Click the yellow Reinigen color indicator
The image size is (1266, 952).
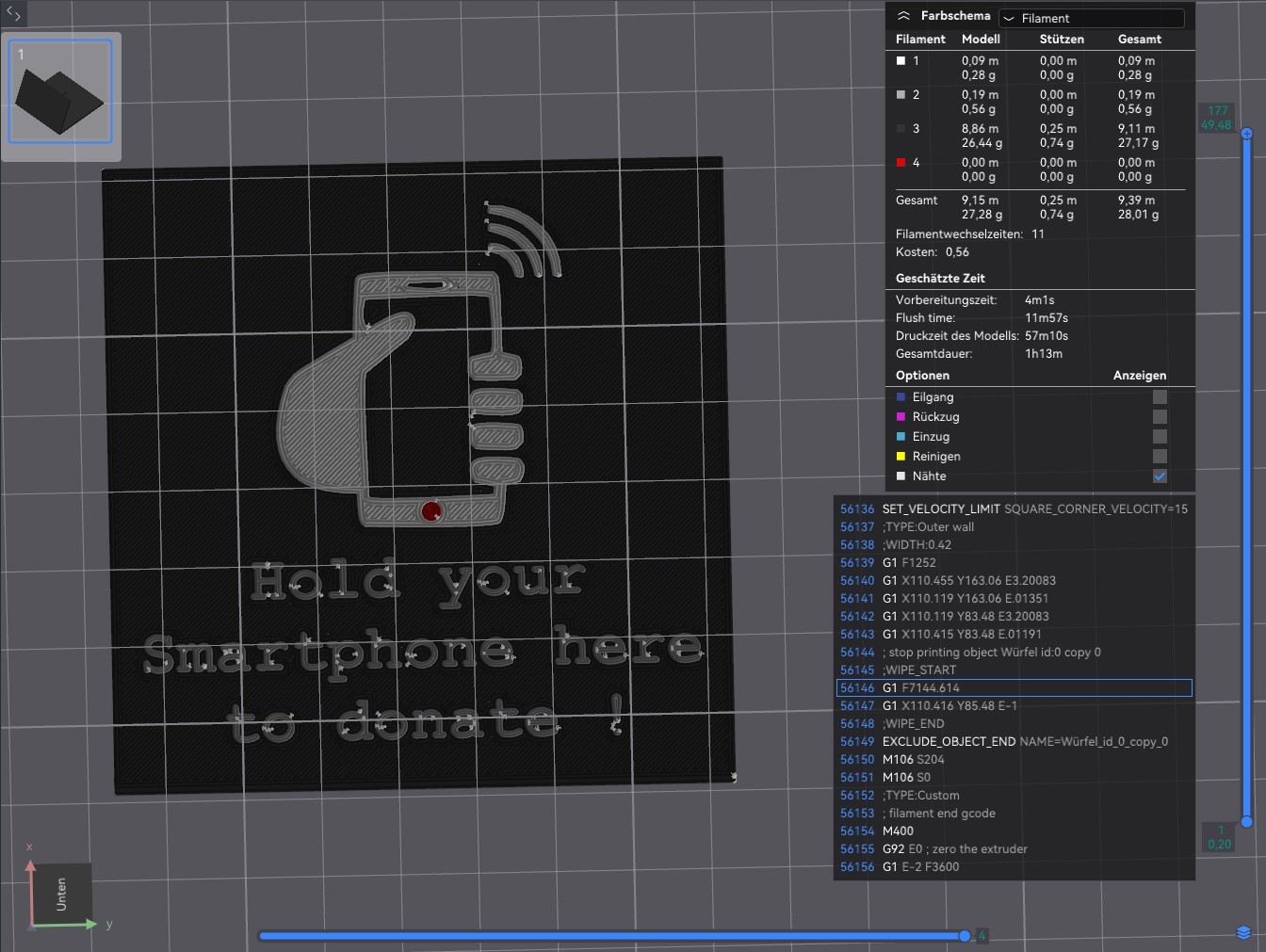901,457
